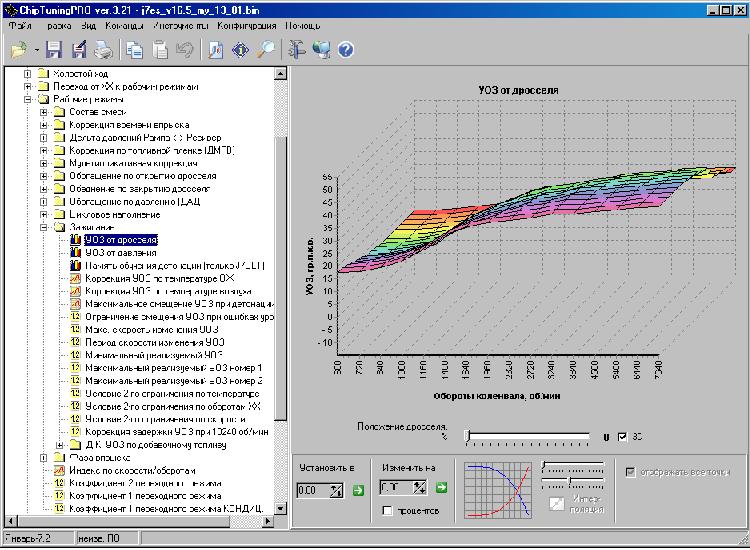Click the Save floppy disk icon
This screenshot has height=550, width=750.
54,49
